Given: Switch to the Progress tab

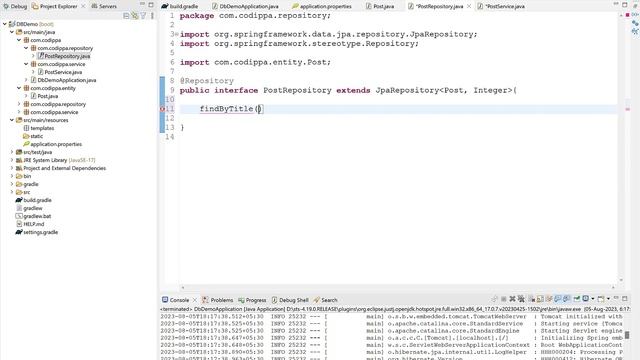Looking at the screenshot, I should click(x=252, y=300).
